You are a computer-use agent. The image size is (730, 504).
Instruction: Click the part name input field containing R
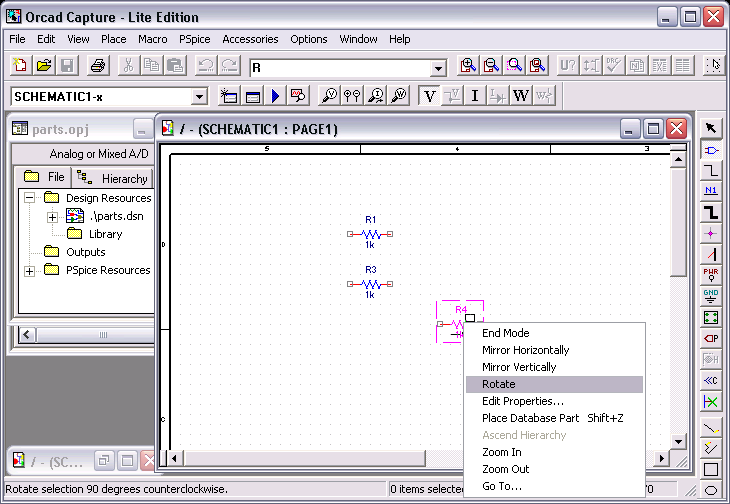(x=341, y=68)
